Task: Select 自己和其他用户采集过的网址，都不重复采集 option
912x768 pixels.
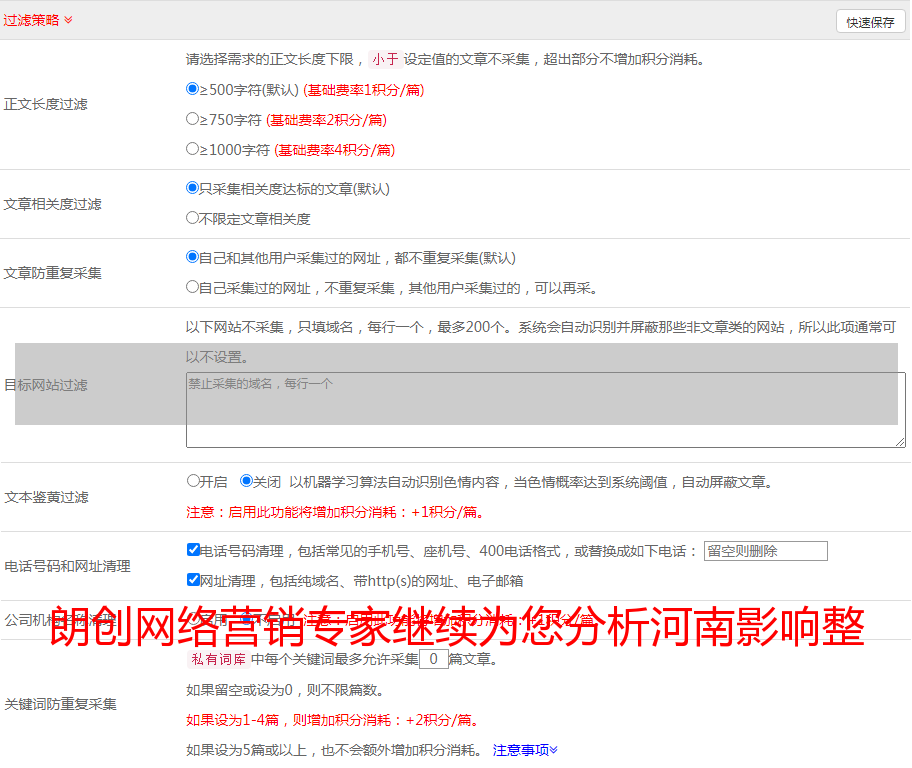Action: tap(193, 257)
